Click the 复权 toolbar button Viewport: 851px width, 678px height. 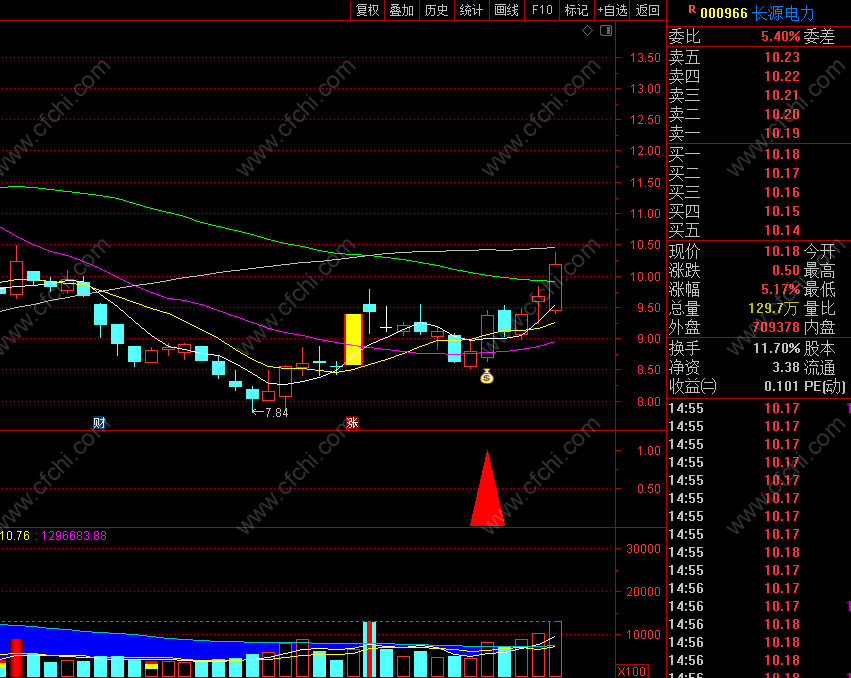[367, 10]
